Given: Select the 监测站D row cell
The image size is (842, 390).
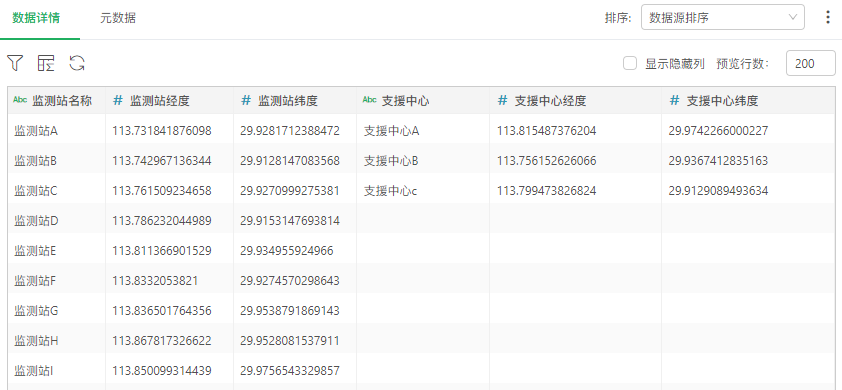Looking at the screenshot, I should [x=56, y=221].
